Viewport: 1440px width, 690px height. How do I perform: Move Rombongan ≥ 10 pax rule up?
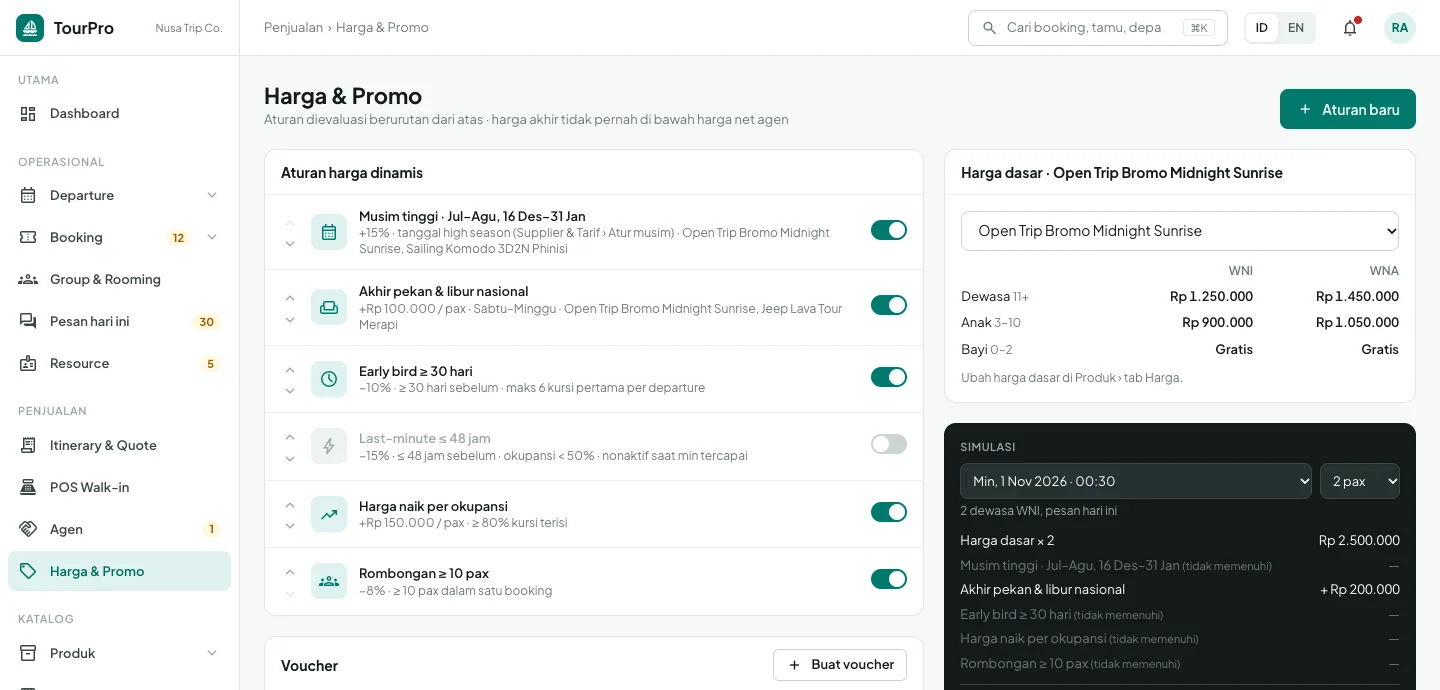click(290, 571)
